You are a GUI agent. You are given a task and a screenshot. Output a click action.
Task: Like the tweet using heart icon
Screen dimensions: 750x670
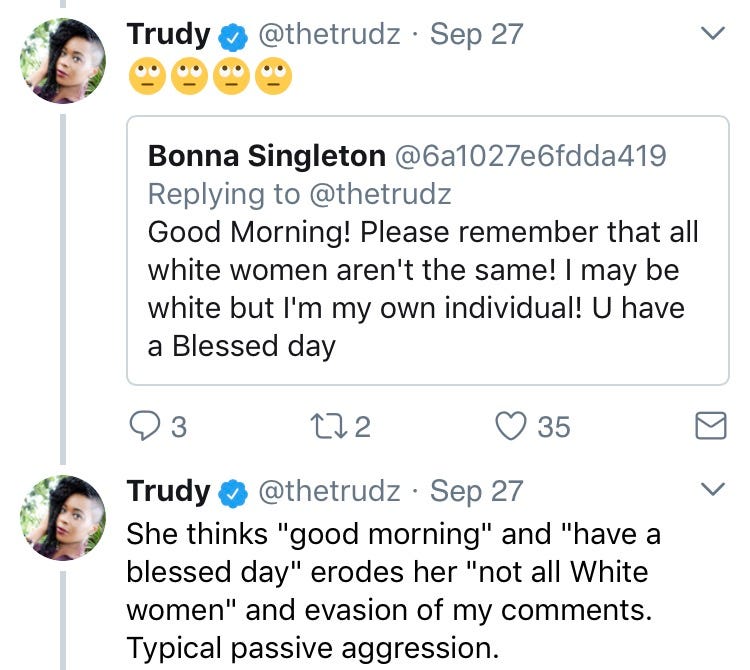tap(511, 427)
